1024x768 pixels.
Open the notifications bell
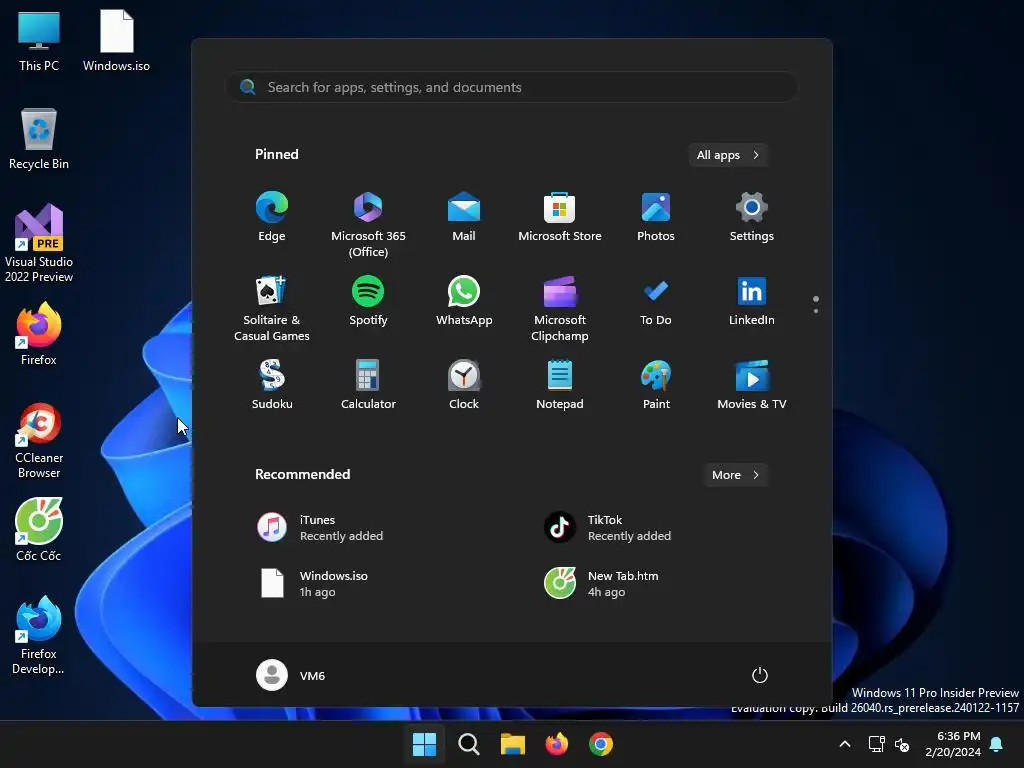997,744
